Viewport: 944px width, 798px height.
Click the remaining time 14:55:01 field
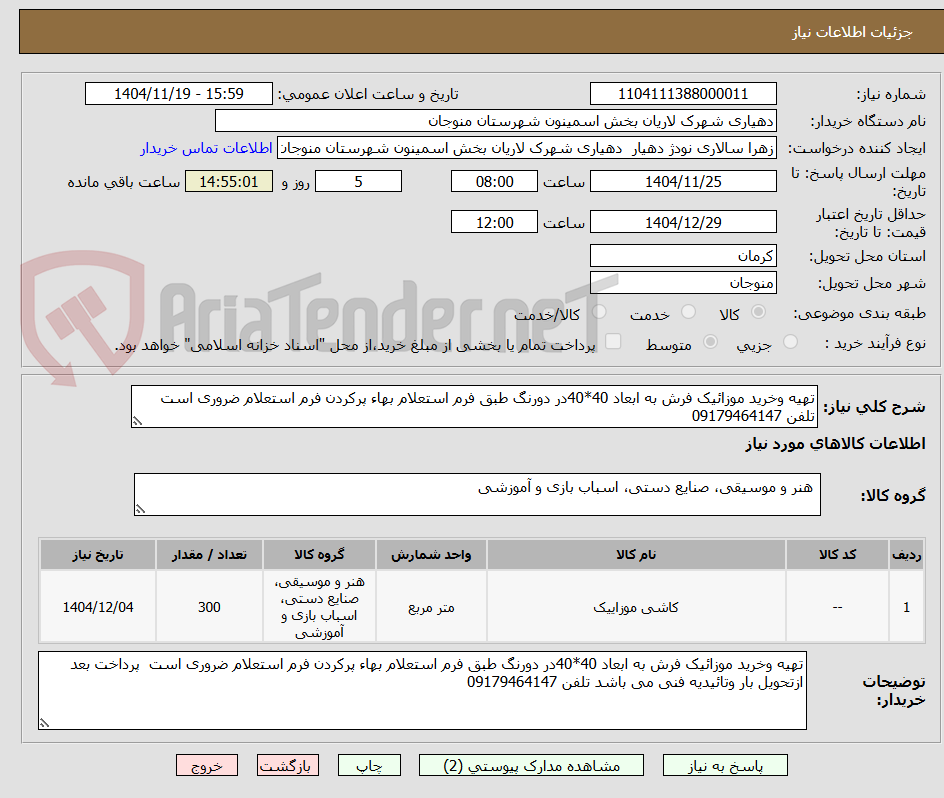229,181
